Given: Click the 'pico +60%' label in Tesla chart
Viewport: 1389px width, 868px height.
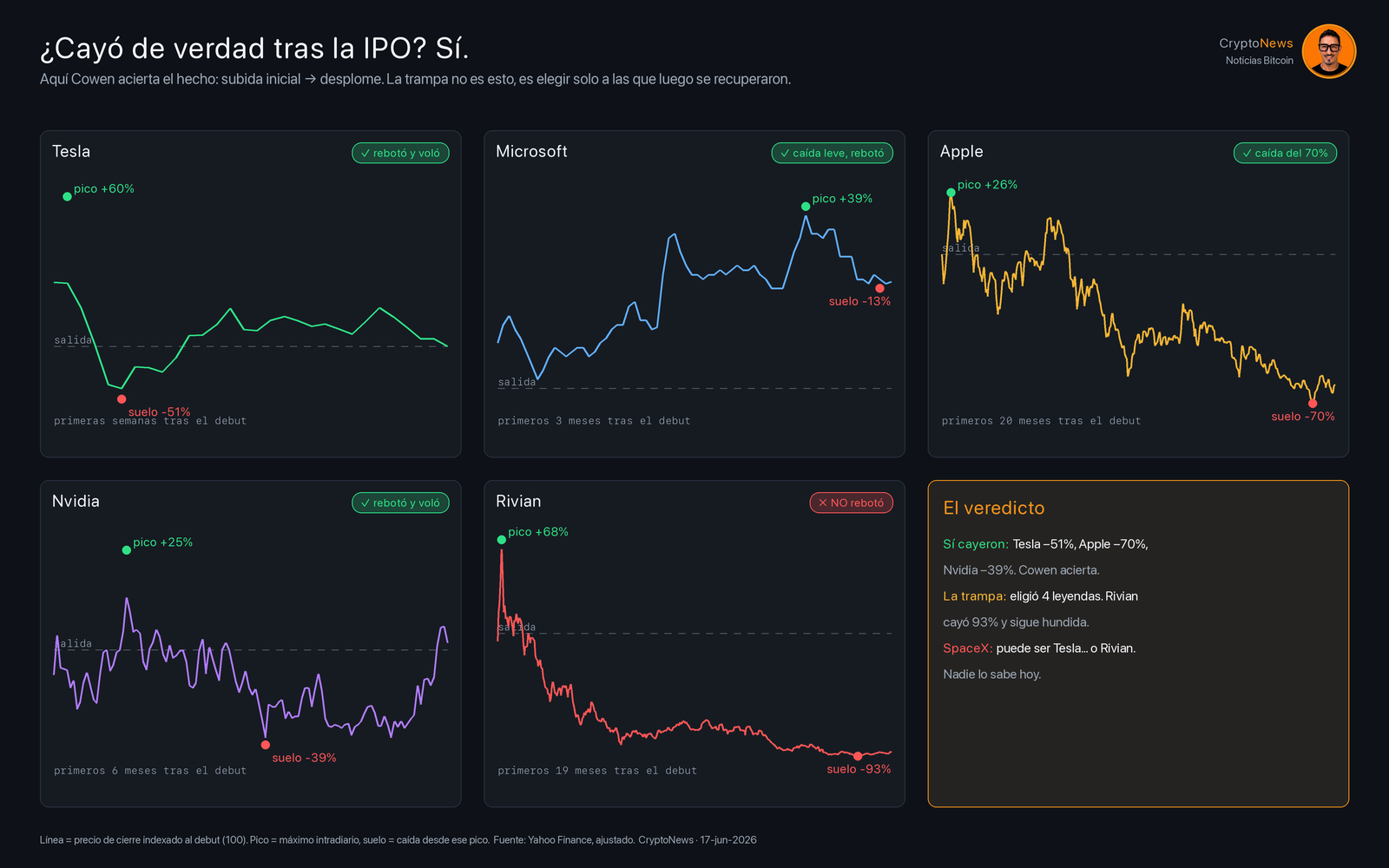Looking at the screenshot, I should point(104,188).
